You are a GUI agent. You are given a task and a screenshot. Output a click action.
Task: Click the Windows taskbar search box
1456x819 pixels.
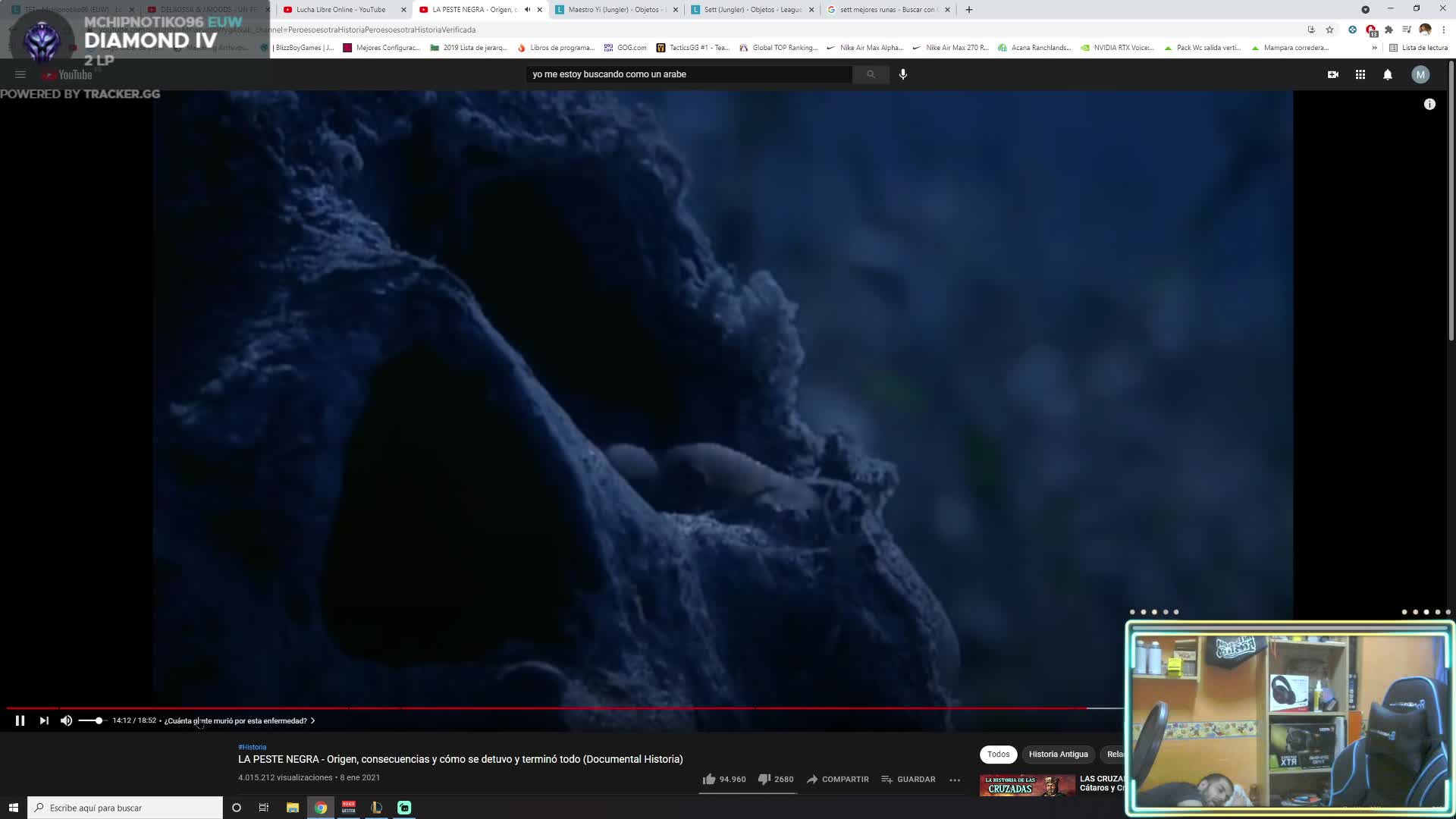tap(125, 808)
